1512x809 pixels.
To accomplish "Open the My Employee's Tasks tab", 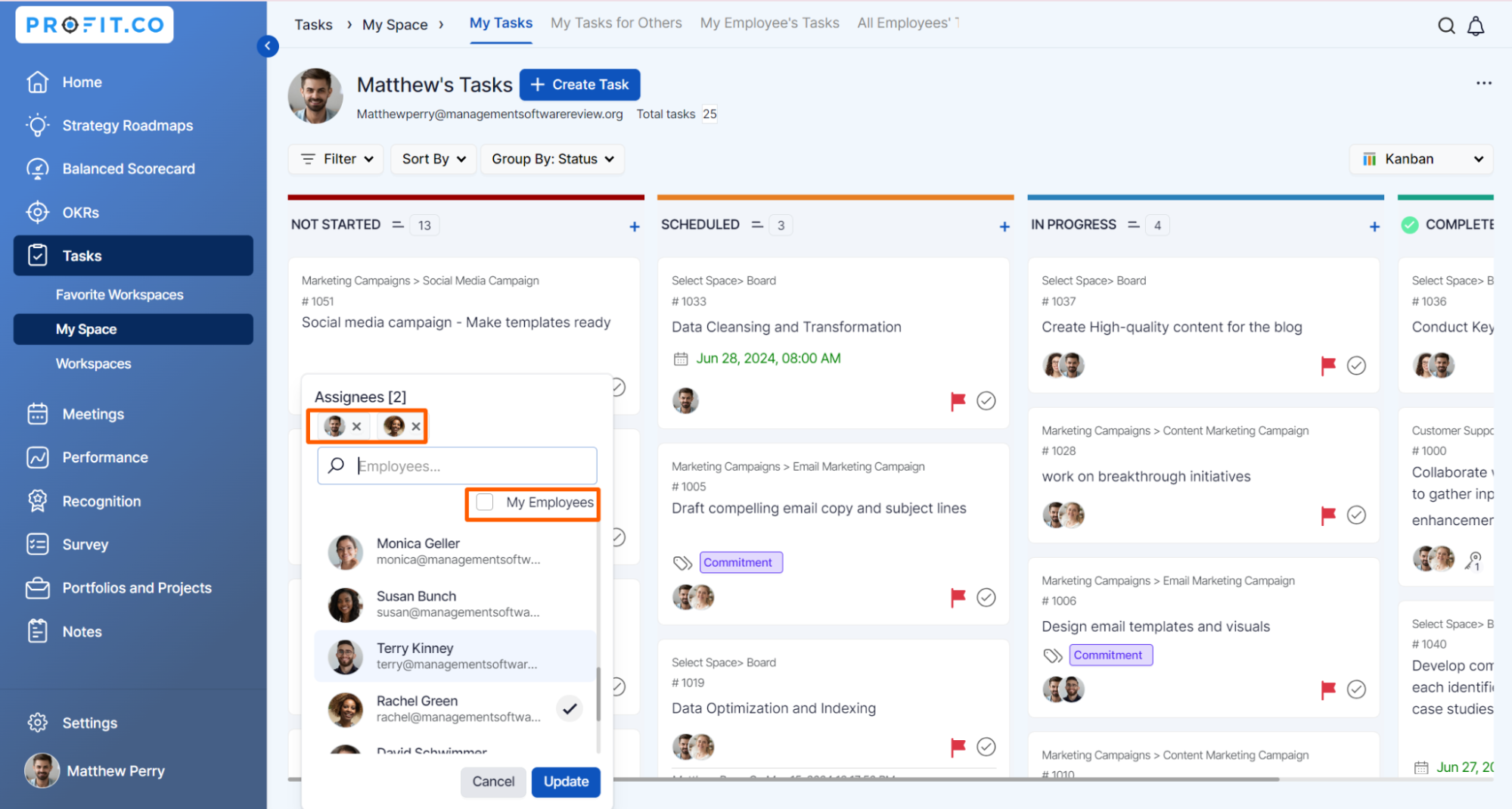I will pyautogui.click(x=769, y=23).
